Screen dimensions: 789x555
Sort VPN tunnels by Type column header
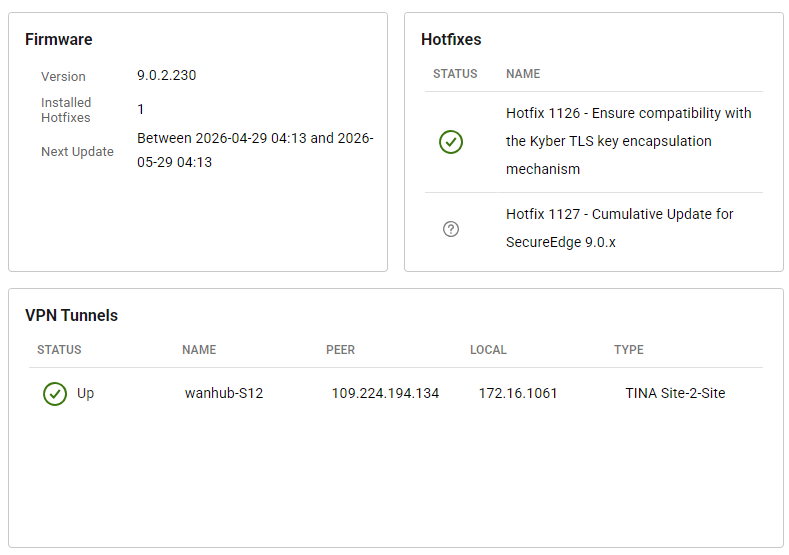click(x=629, y=350)
